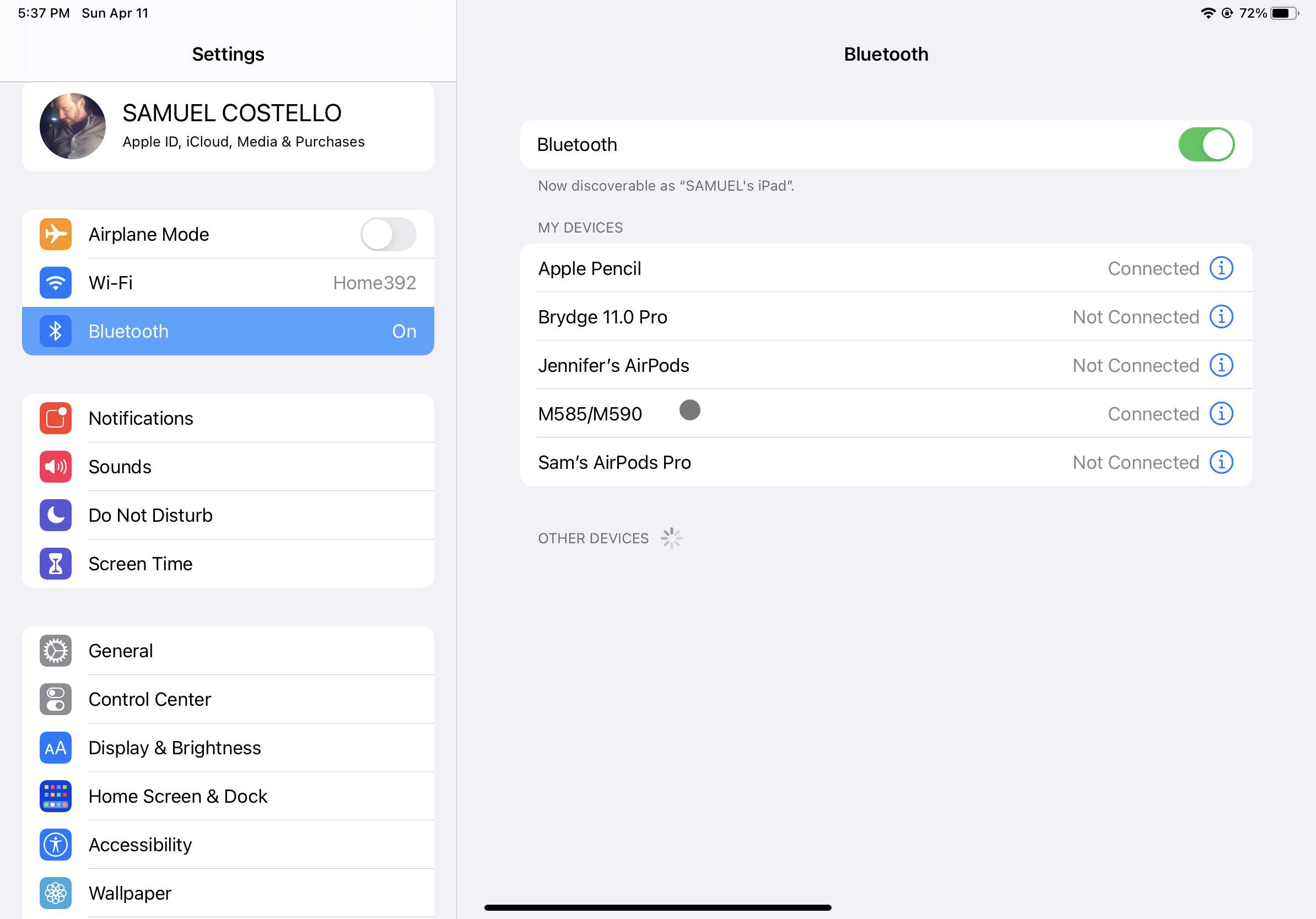The width and height of the screenshot is (1316, 919).
Task: Open Do Not Disturb settings
Action: point(228,515)
